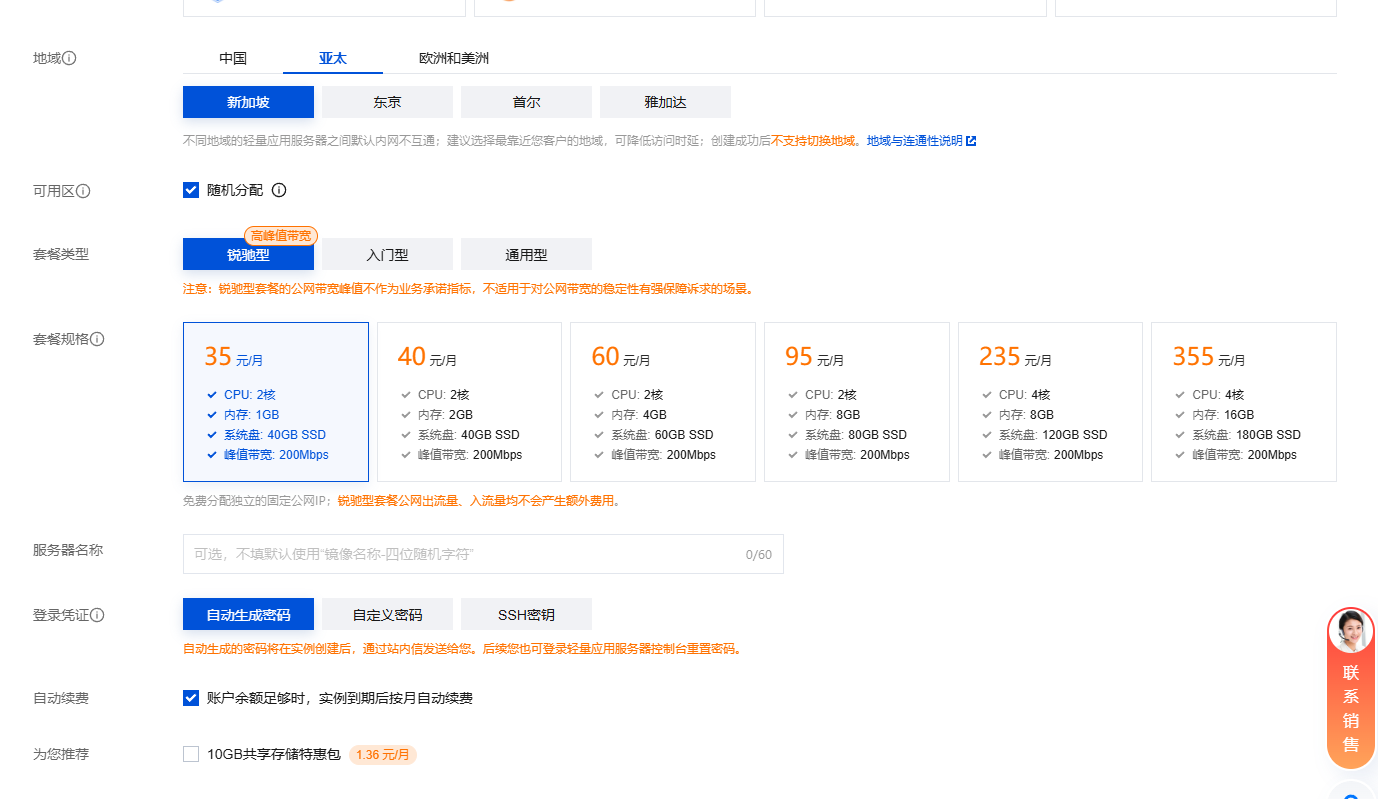Select the 95 元/月 plan card
1378x799 pixels.
[856, 401]
